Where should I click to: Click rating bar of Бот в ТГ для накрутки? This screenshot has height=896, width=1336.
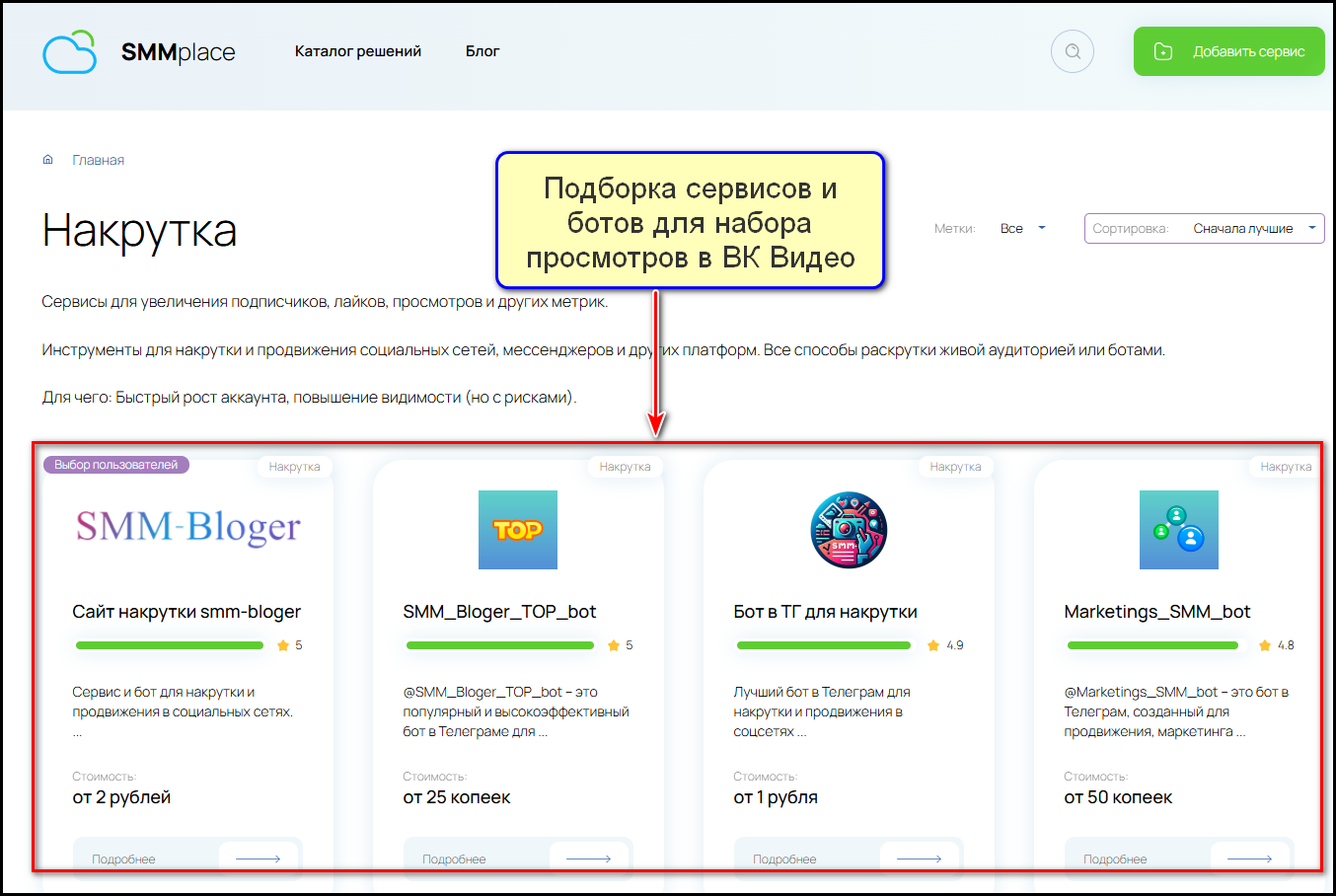[x=823, y=645]
